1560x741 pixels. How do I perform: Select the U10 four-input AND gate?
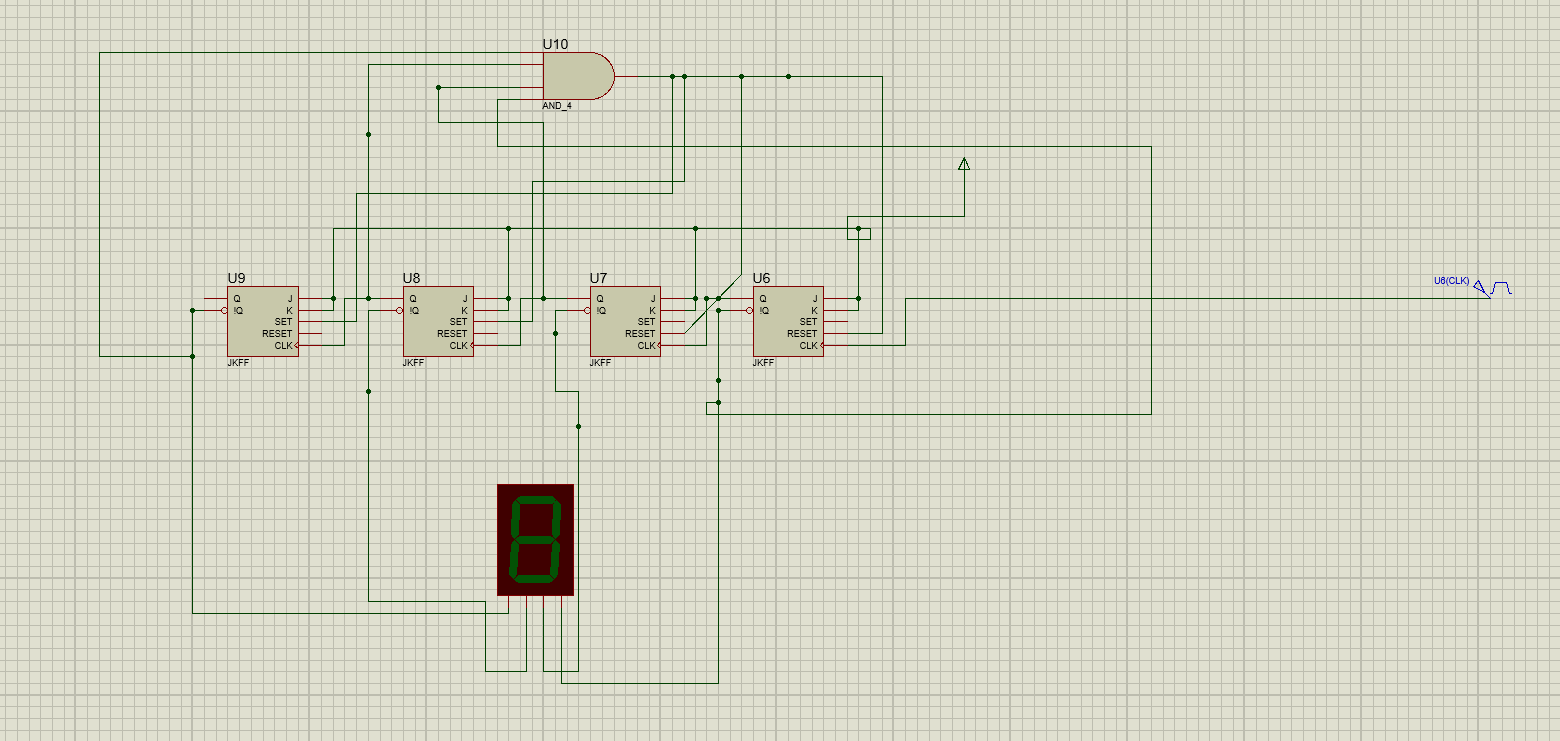pyautogui.click(x=578, y=76)
